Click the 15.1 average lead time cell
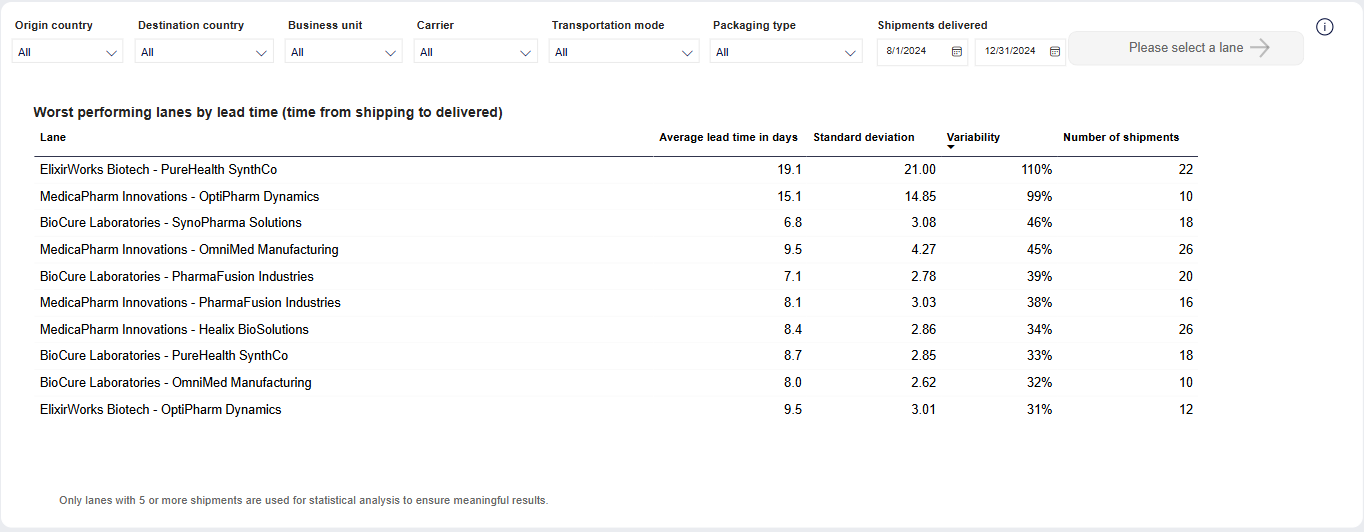The width and height of the screenshot is (1364, 532). (789, 196)
